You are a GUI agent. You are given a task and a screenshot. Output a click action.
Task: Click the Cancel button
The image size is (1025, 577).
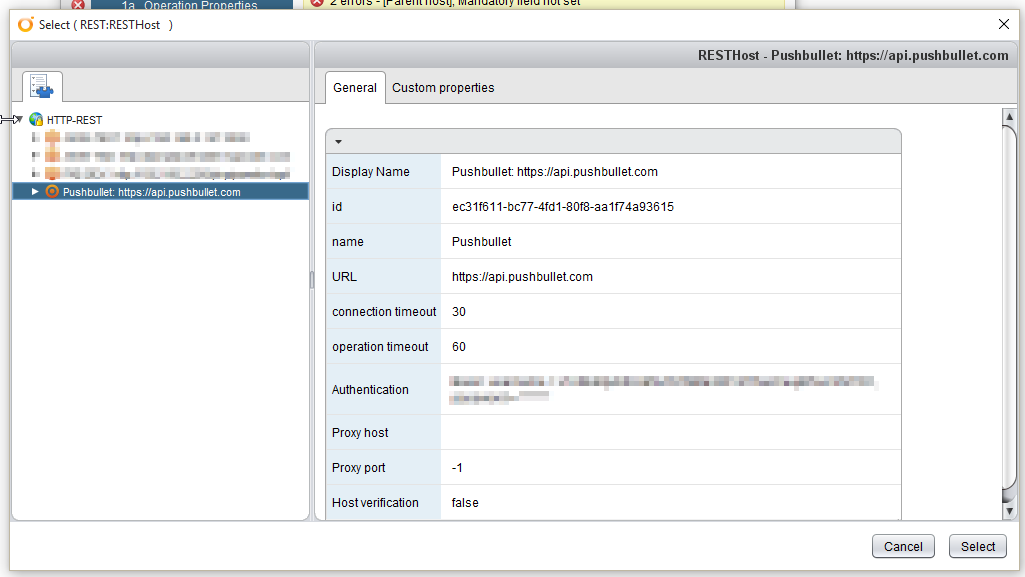pyautogui.click(x=903, y=546)
